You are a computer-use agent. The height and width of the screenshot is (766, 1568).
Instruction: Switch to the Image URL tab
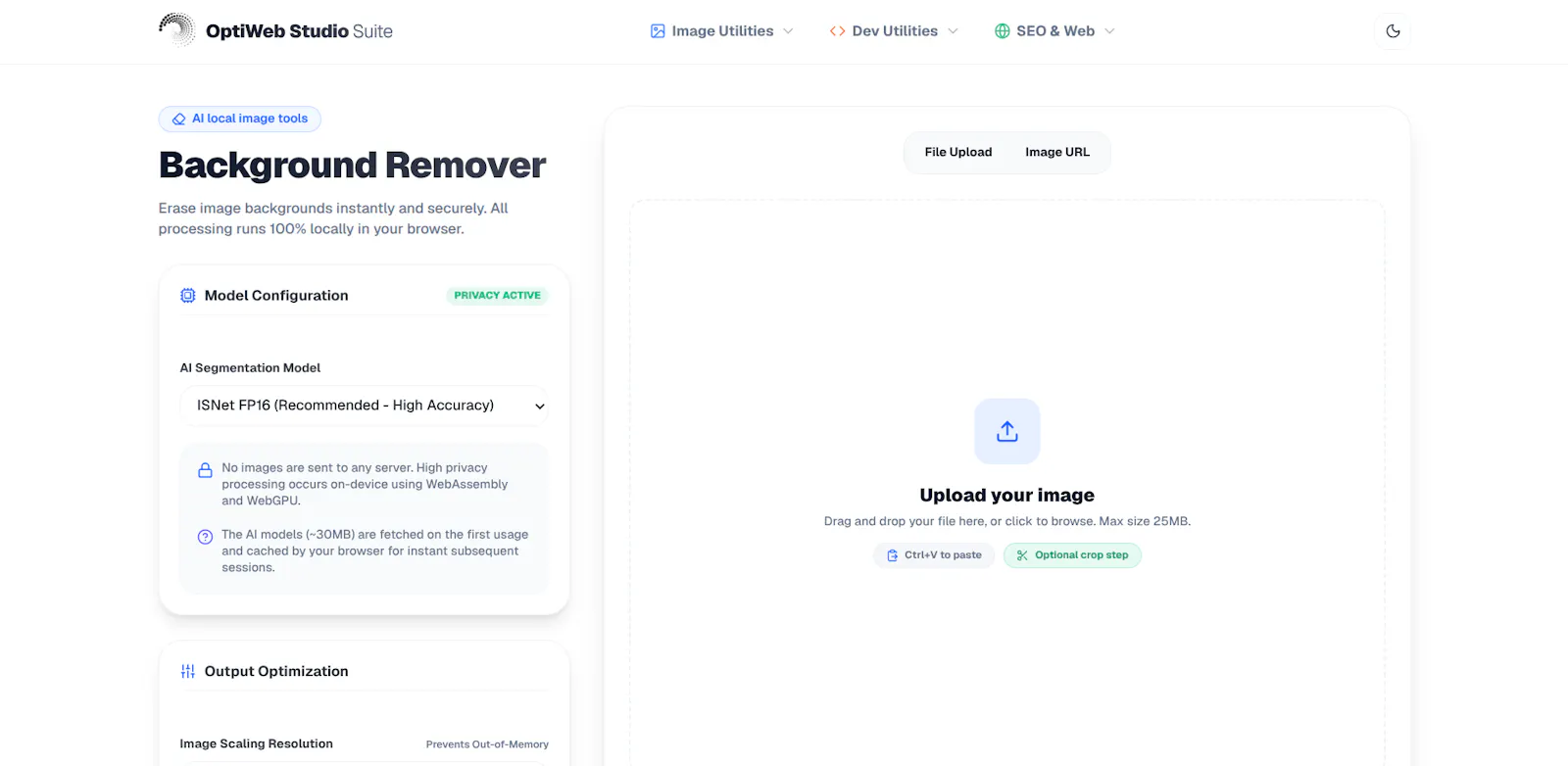[1057, 152]
